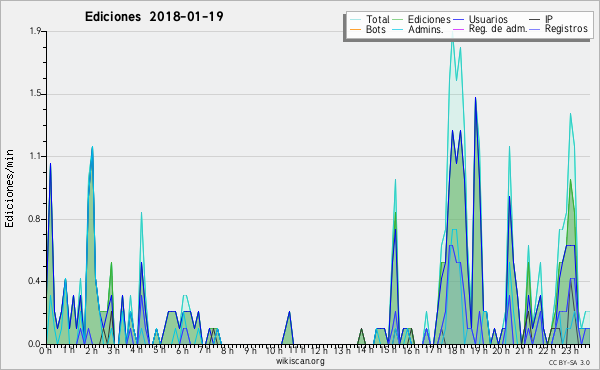
Task: Select the 'IP' legend entry
Action: pyautogui.click(x=549, y=19)
